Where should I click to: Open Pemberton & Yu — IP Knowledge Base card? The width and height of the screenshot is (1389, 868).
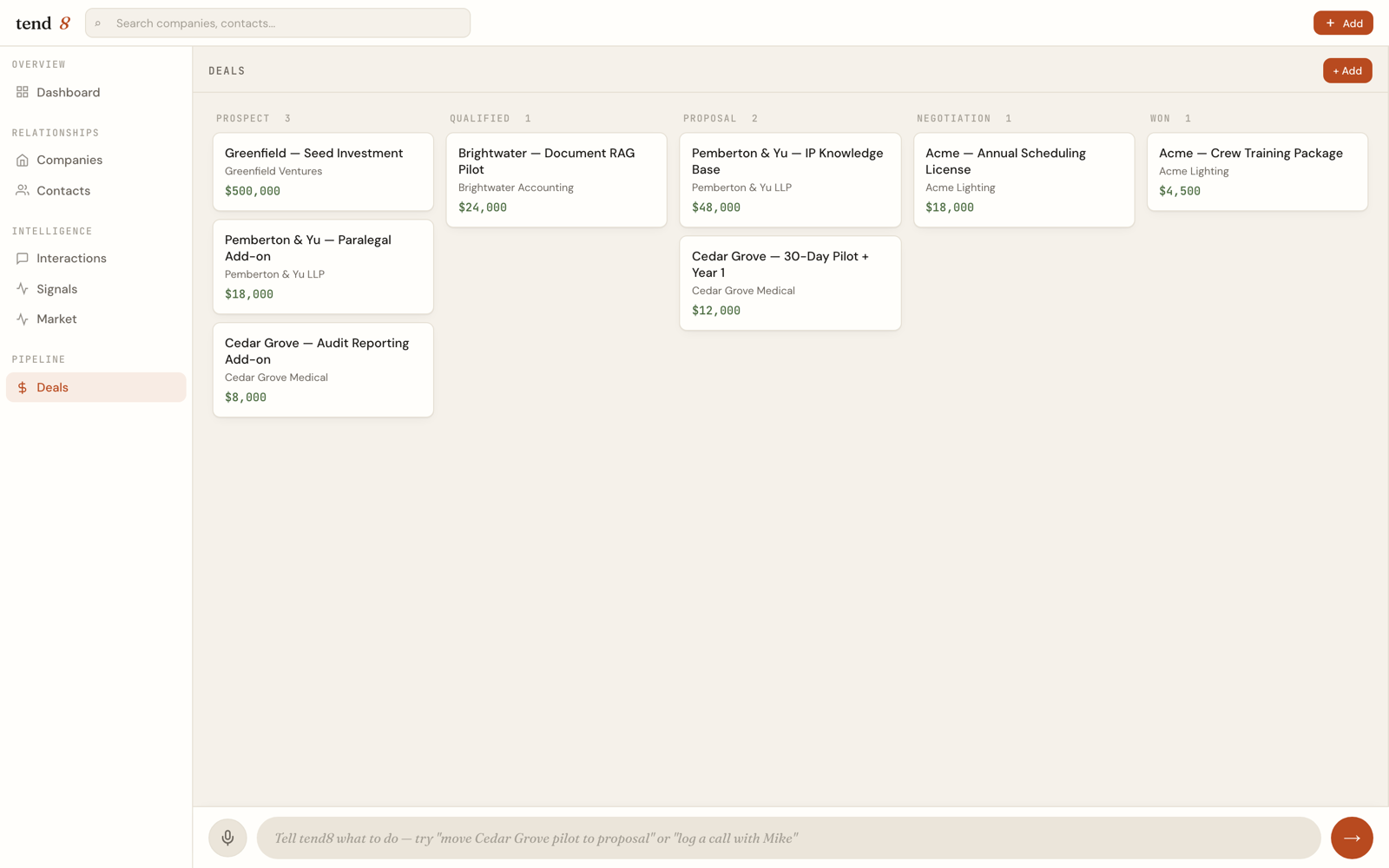click(790, 180)
